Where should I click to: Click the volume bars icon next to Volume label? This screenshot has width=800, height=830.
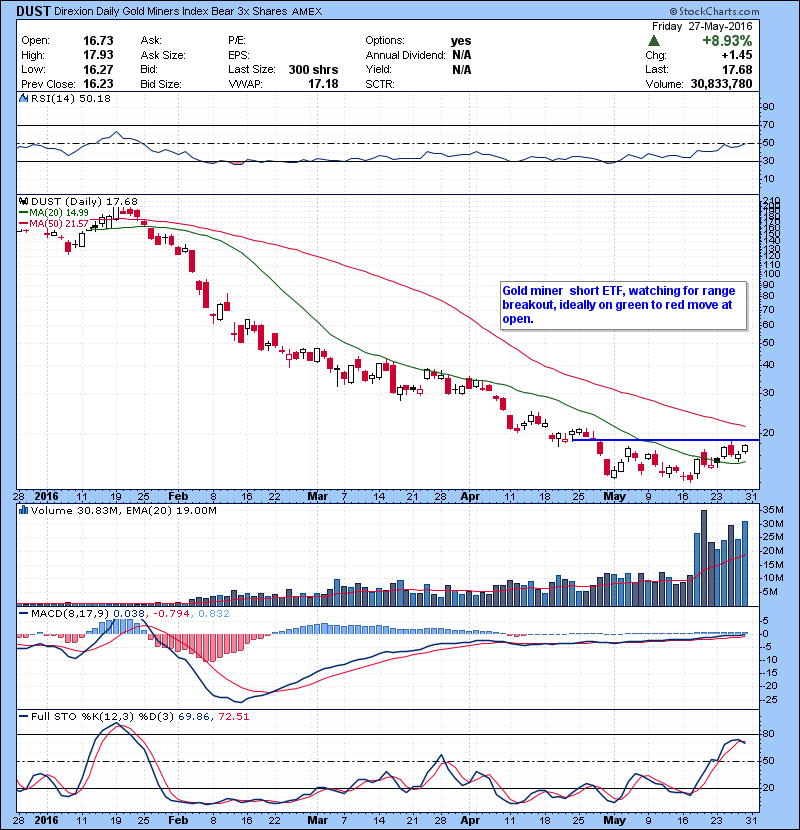tap(23, 510)
